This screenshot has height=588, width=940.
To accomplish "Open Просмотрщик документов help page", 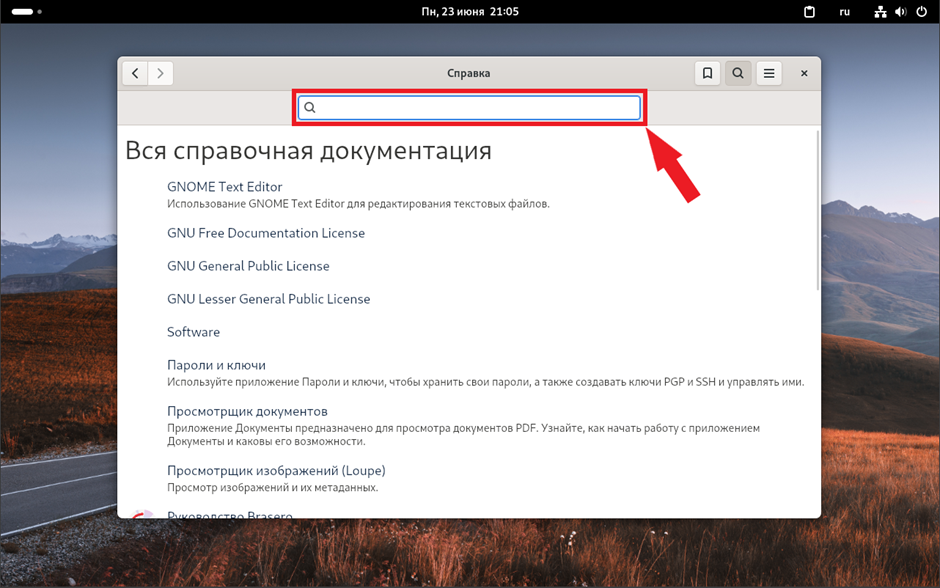I will coord(247,411).
